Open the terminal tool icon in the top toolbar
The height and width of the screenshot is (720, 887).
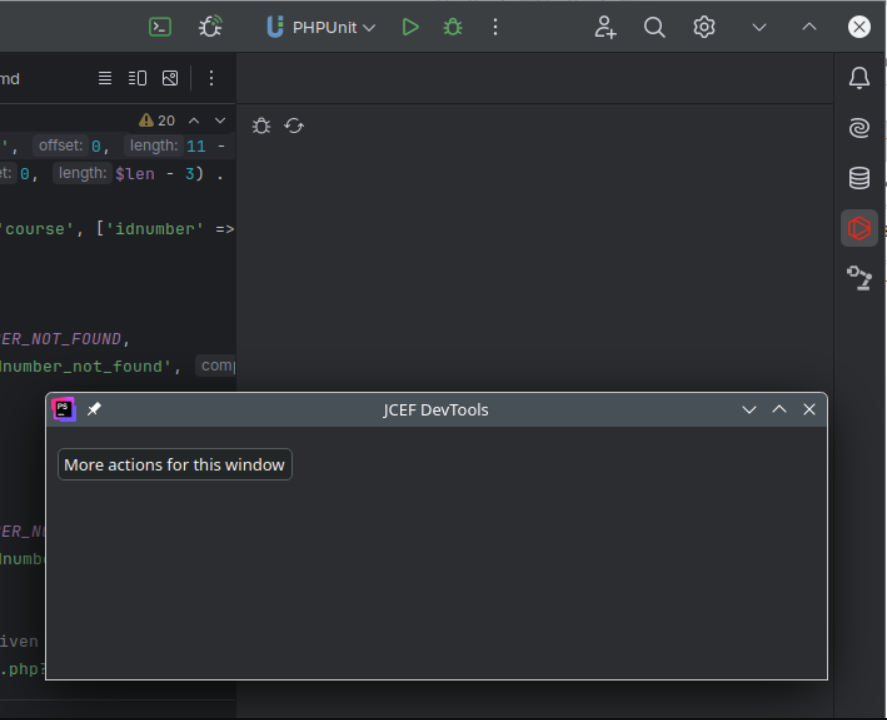160,27
